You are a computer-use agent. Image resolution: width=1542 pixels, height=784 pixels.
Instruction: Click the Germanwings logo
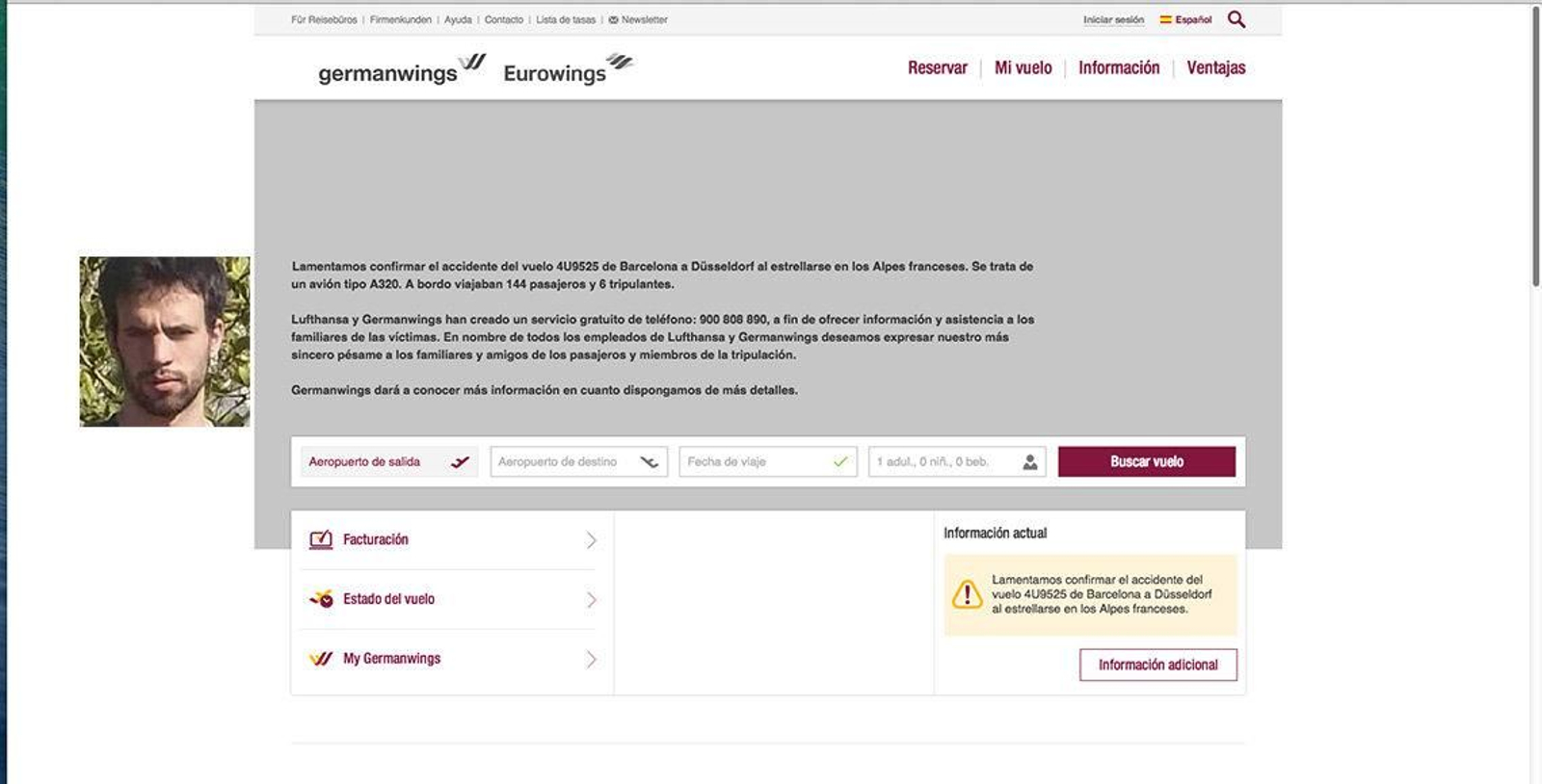[402, 69]
